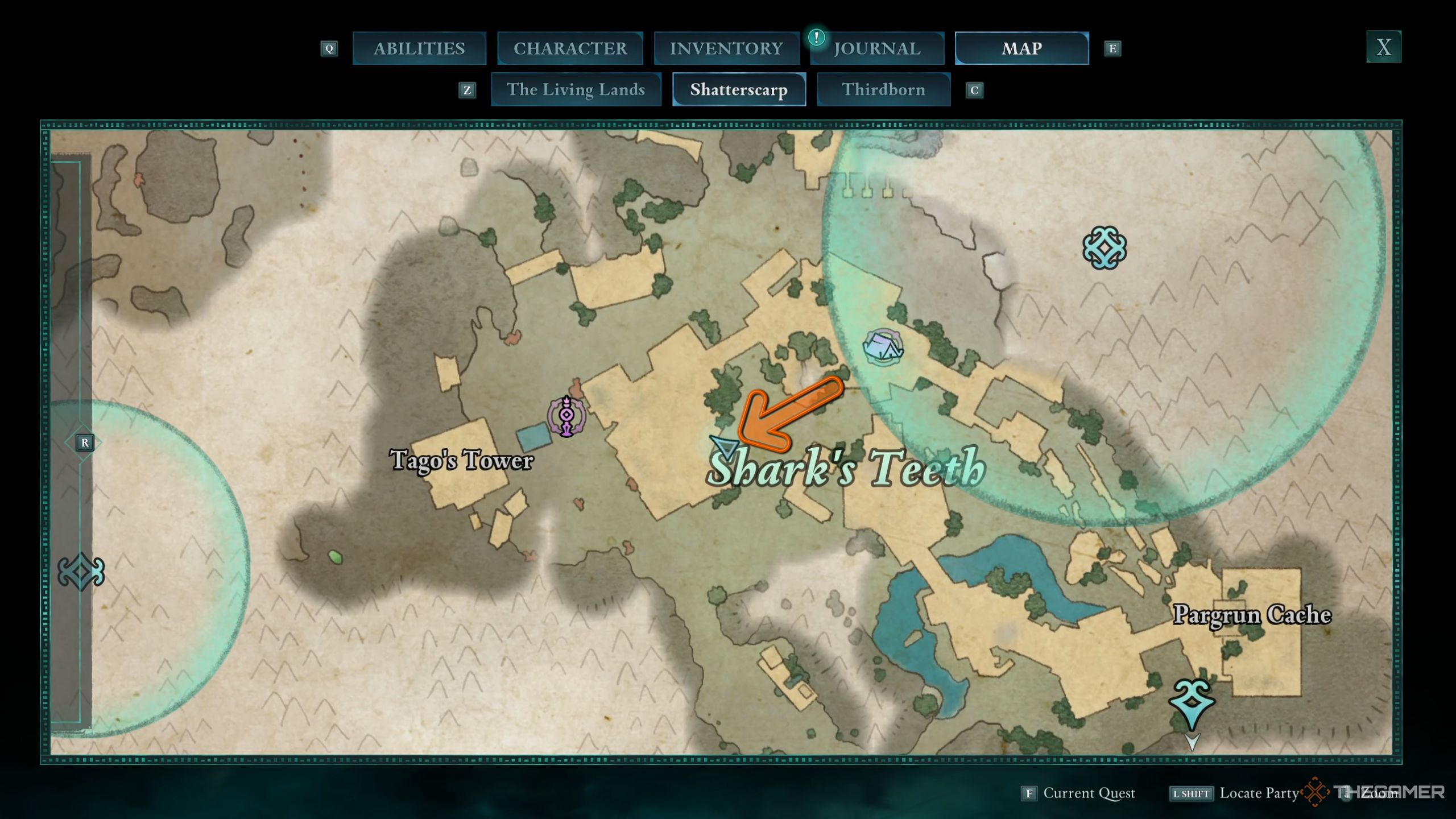Switch to The Living Lands map tab
This screenshot has width=1456, height=819.
(x=576, y=89)
